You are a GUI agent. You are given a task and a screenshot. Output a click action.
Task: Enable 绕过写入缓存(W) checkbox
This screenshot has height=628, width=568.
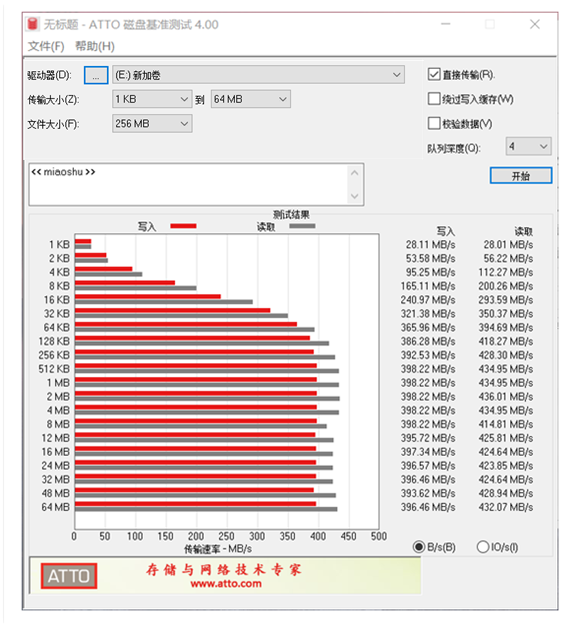[434, 99]
